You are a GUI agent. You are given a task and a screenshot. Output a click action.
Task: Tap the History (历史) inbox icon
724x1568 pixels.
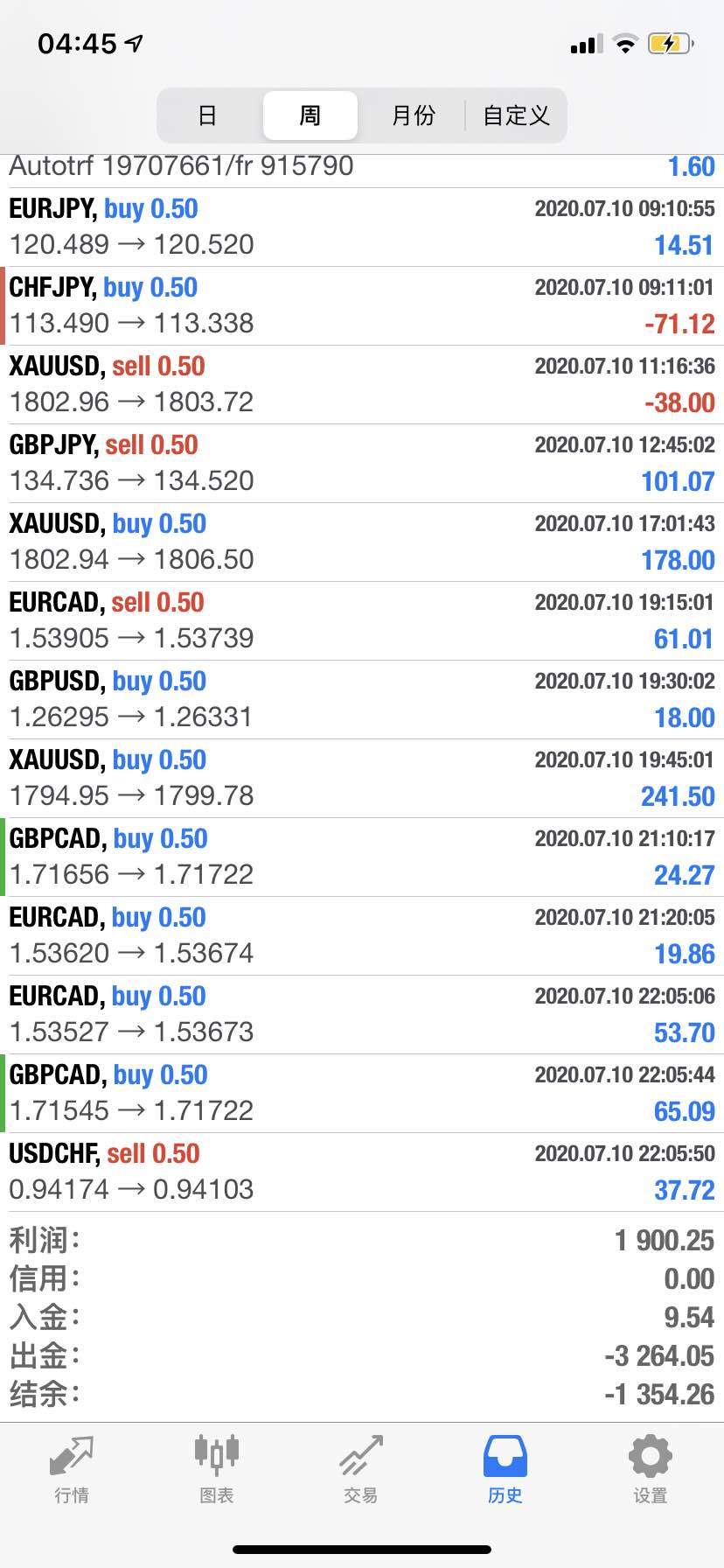point(505,1456)
